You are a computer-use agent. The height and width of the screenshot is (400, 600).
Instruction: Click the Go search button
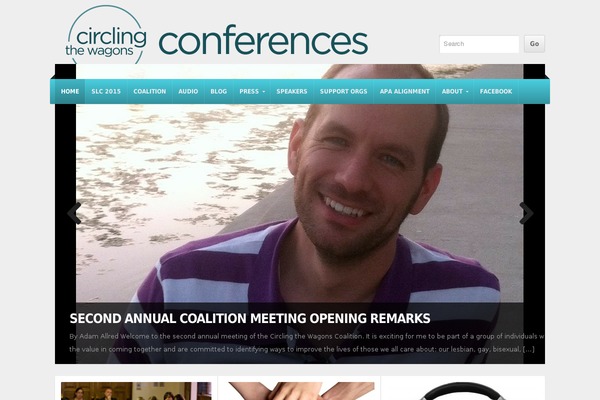(534, 44)
